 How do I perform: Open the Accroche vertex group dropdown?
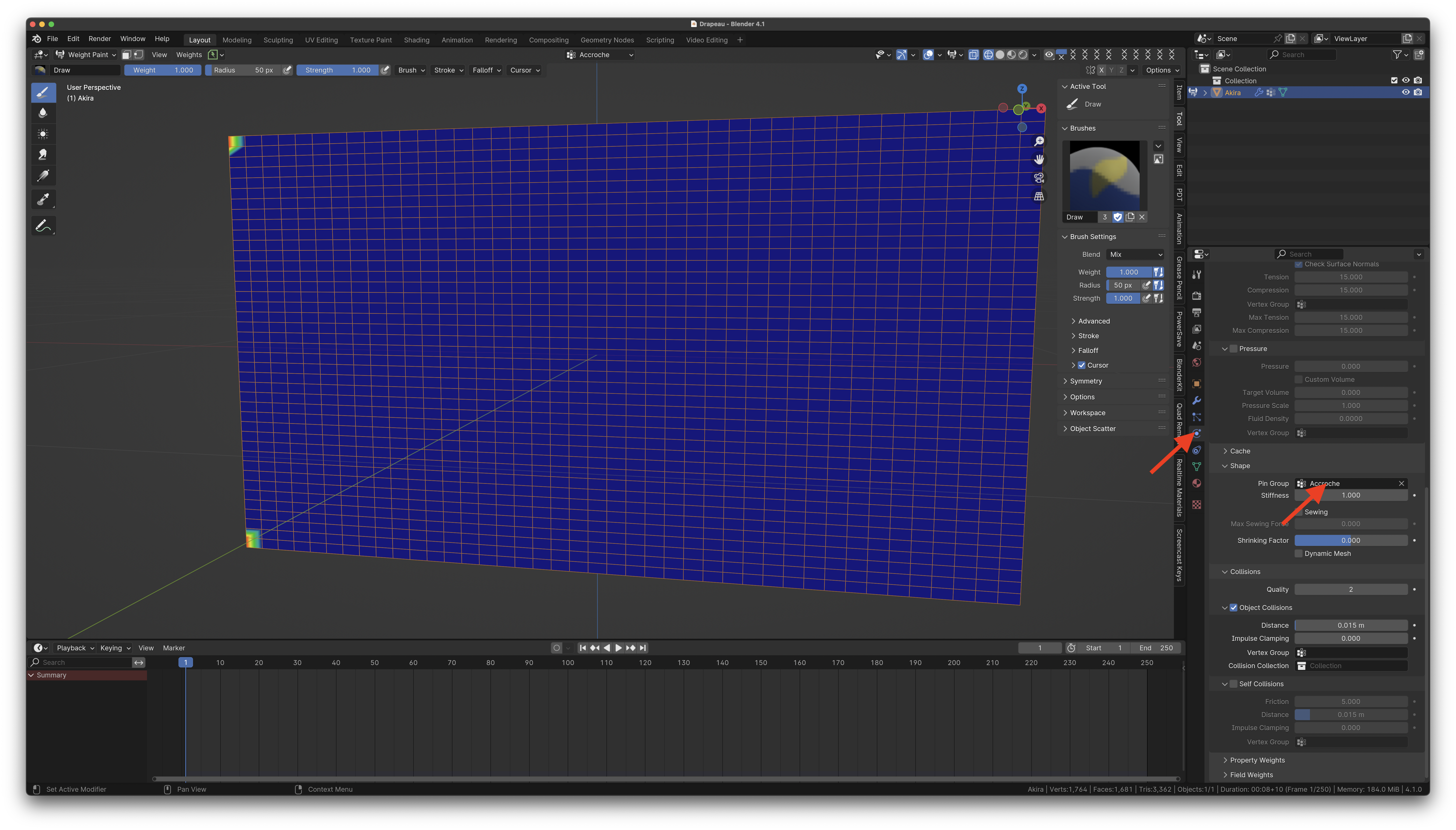click(600, 55)
